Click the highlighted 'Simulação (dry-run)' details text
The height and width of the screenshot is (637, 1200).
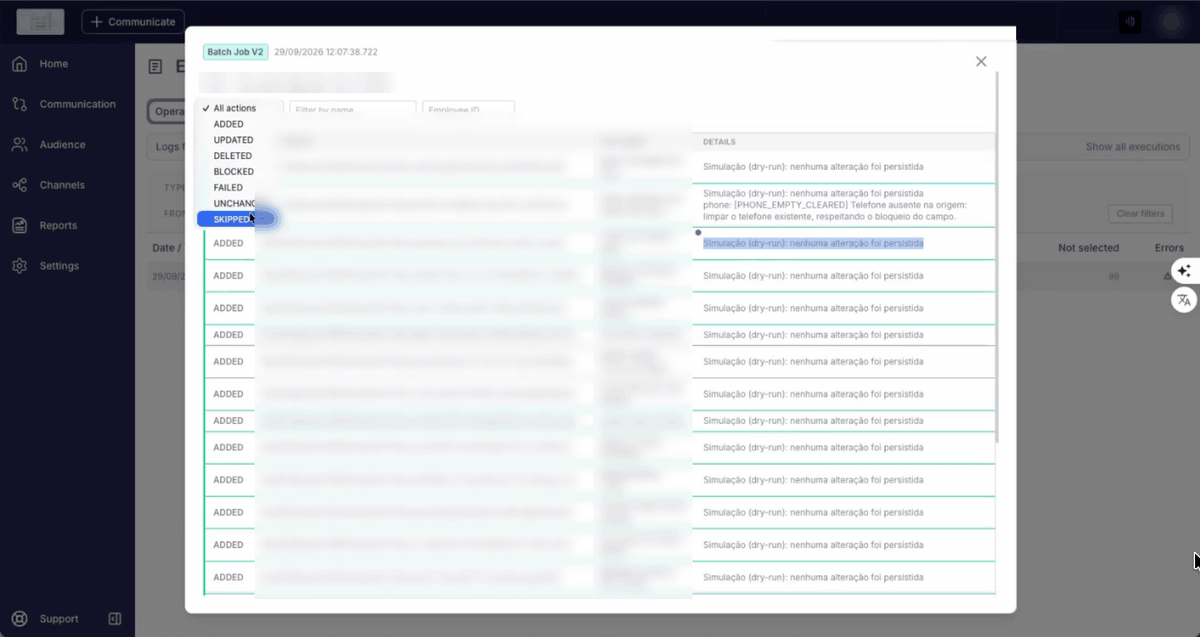813,243
